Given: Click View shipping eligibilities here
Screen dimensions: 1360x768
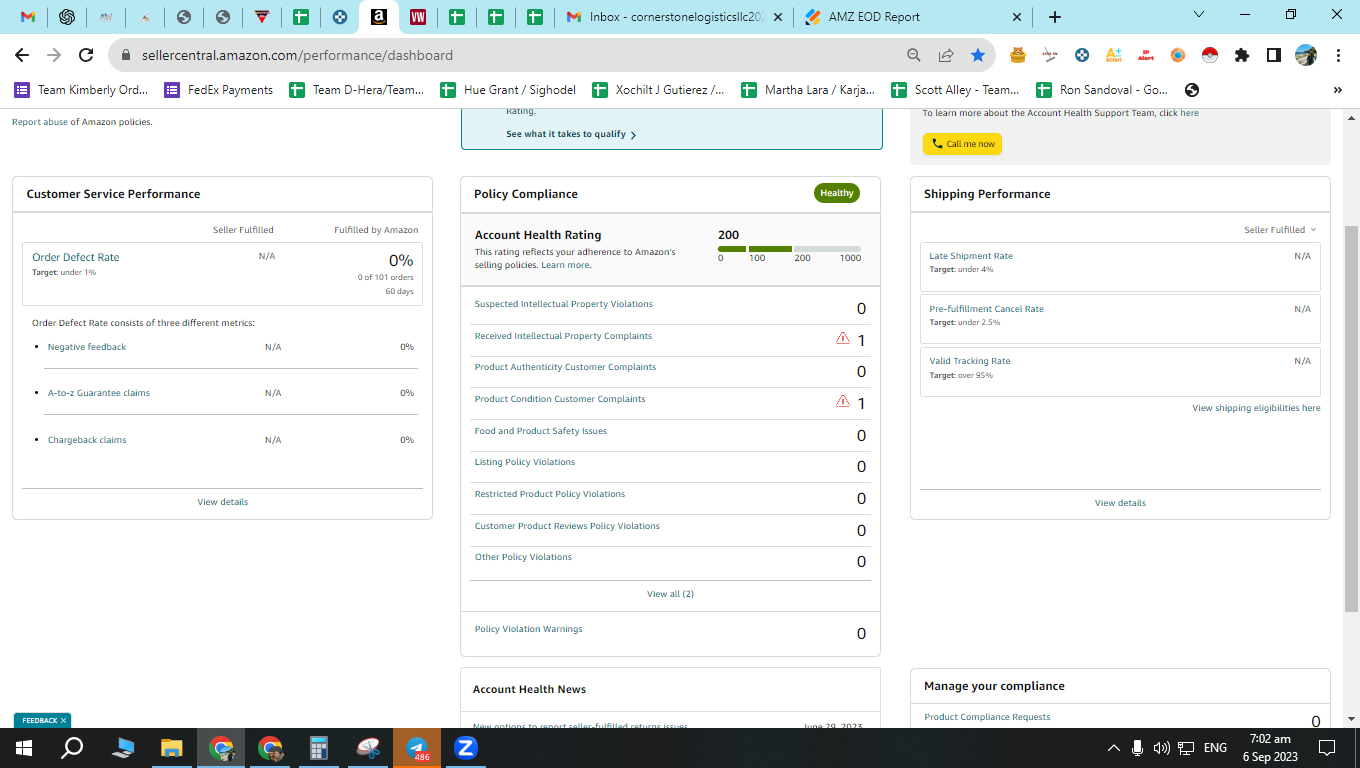Looking at the screenshot, I should pyautogui.click(x=1256, y=408).
